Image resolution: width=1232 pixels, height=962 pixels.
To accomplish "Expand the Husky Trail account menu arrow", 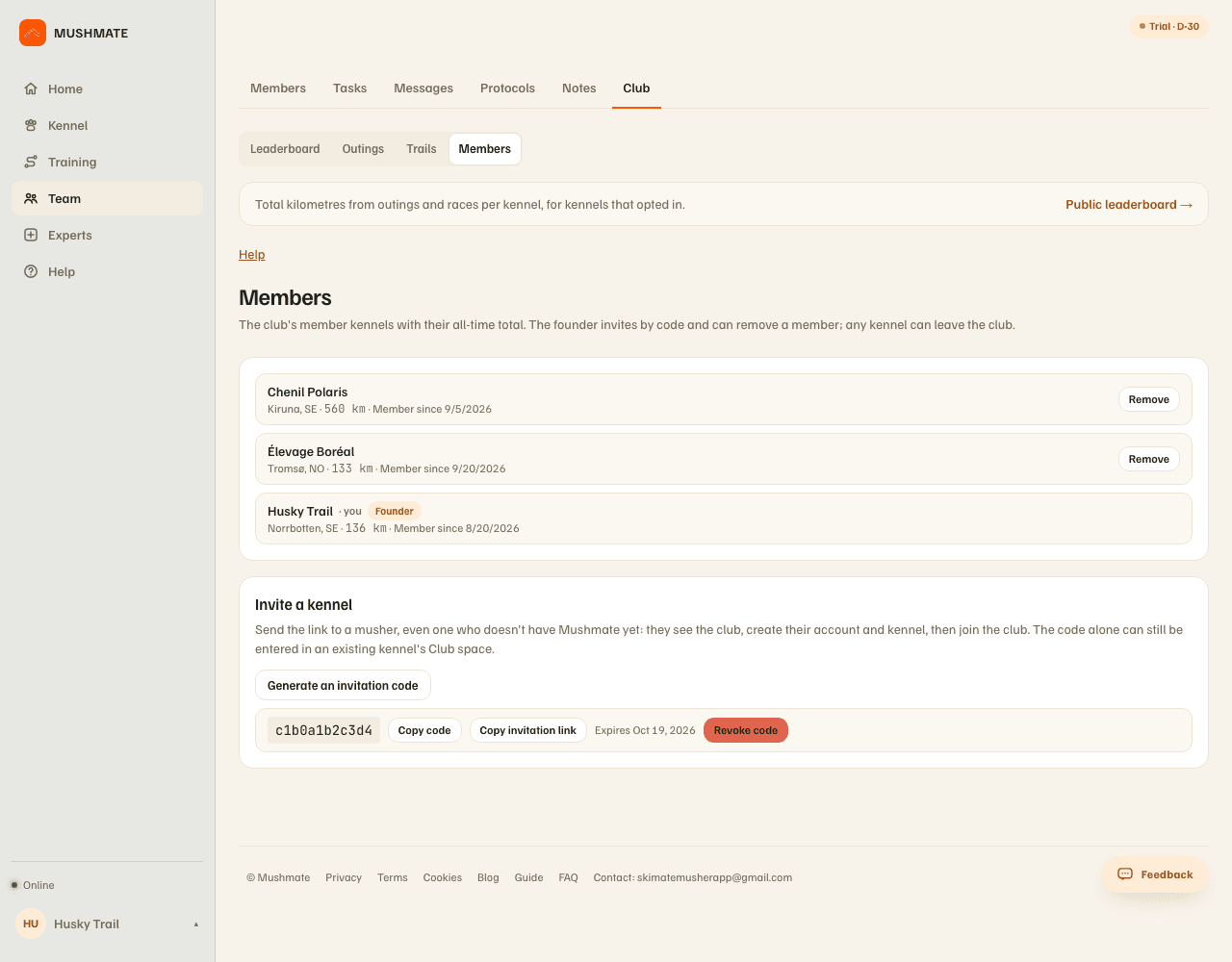I will point(196,924).
